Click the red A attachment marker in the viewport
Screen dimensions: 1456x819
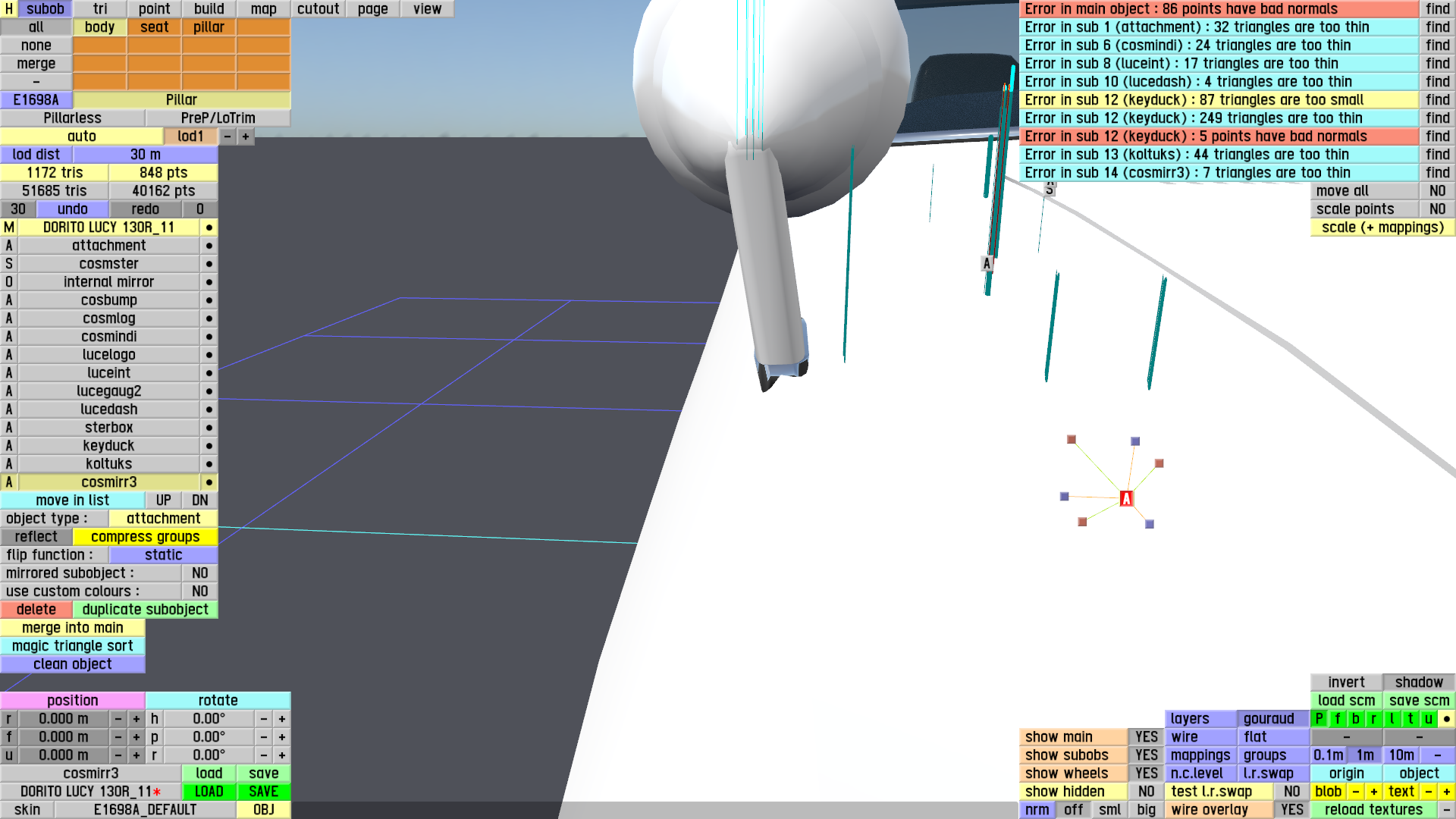coord(1126,498)
